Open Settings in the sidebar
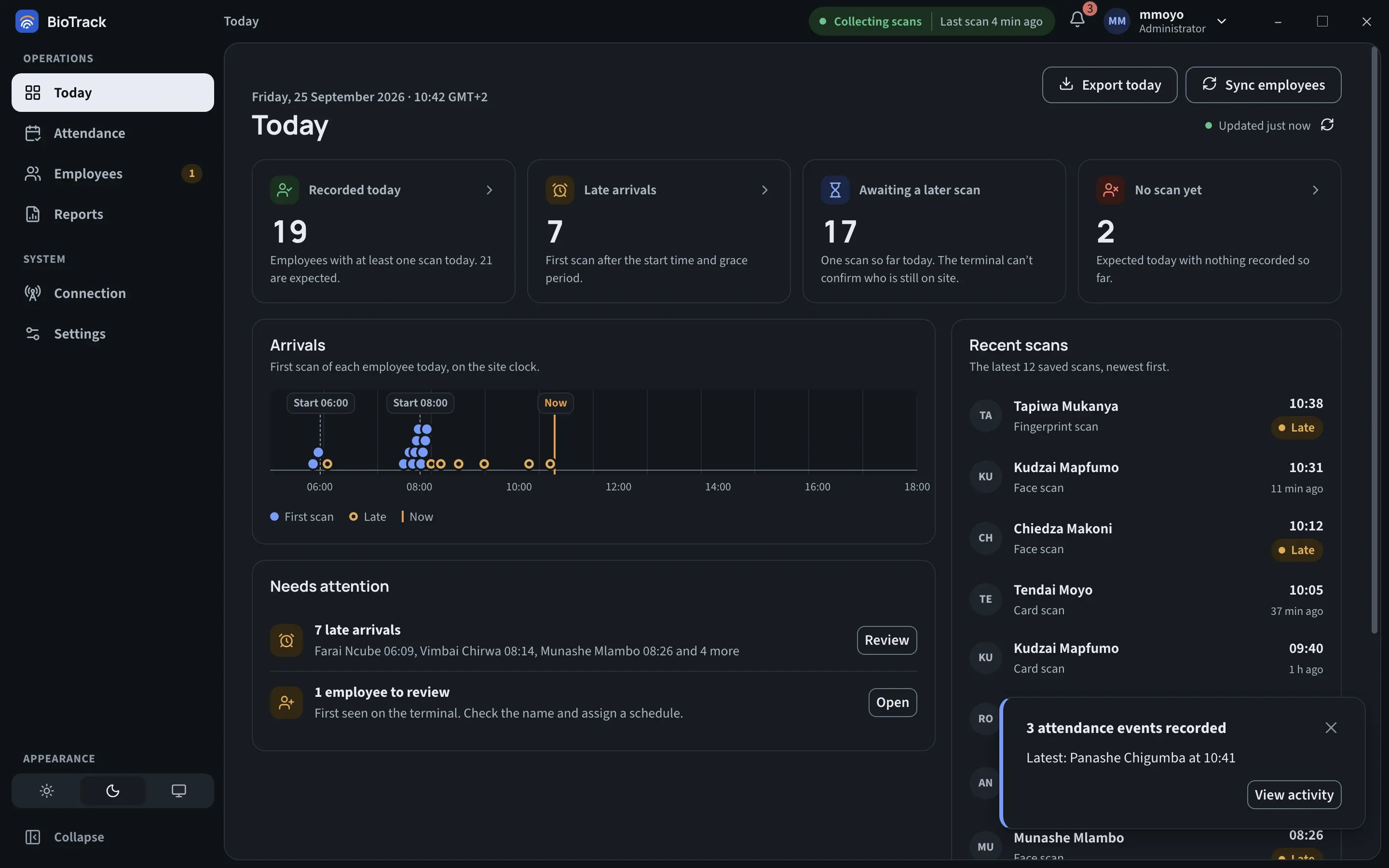This screenshot has height=868, width=1389. click(112, 334)
